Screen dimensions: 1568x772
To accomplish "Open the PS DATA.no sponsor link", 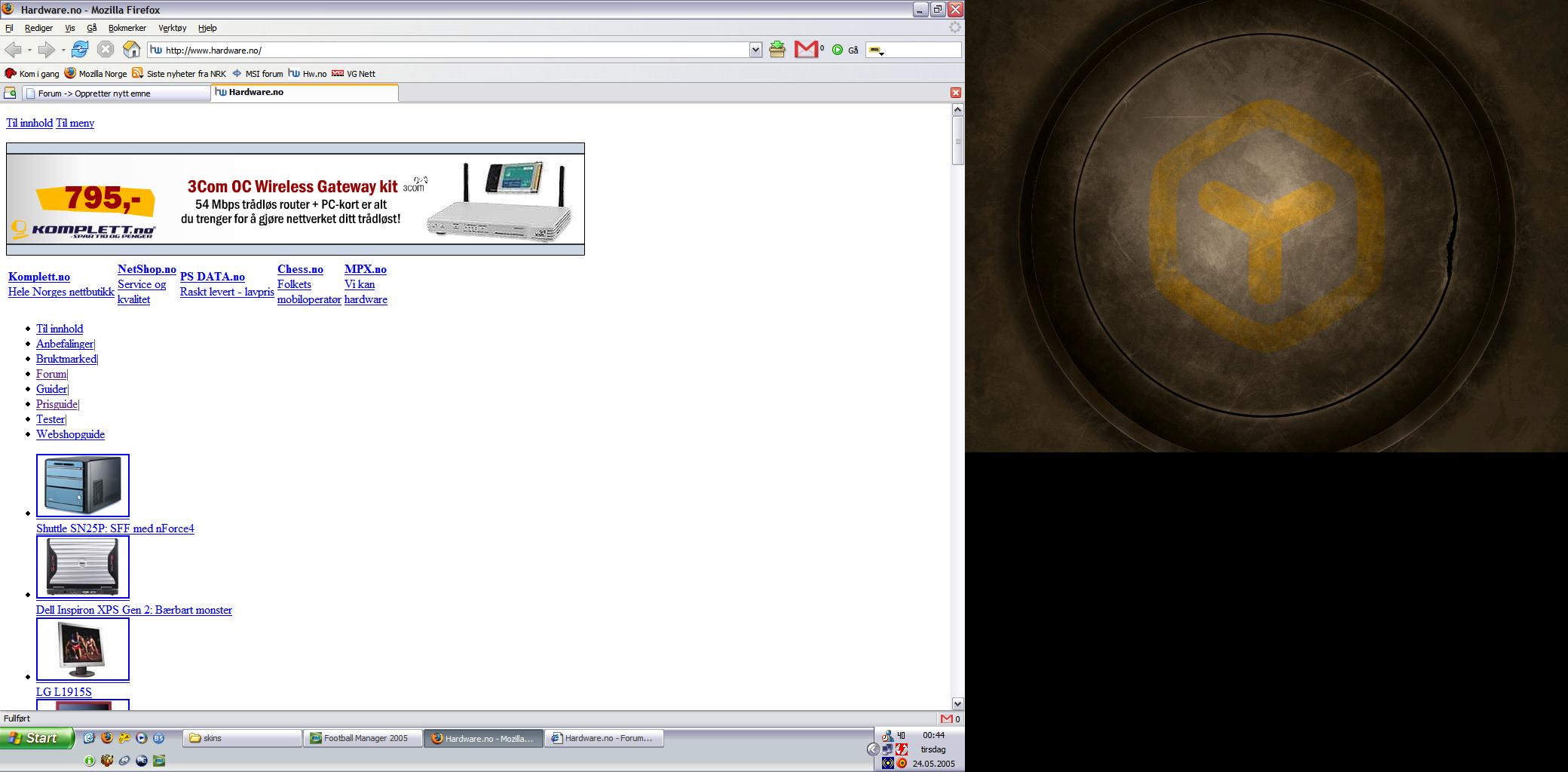I will tap(213, 277).
